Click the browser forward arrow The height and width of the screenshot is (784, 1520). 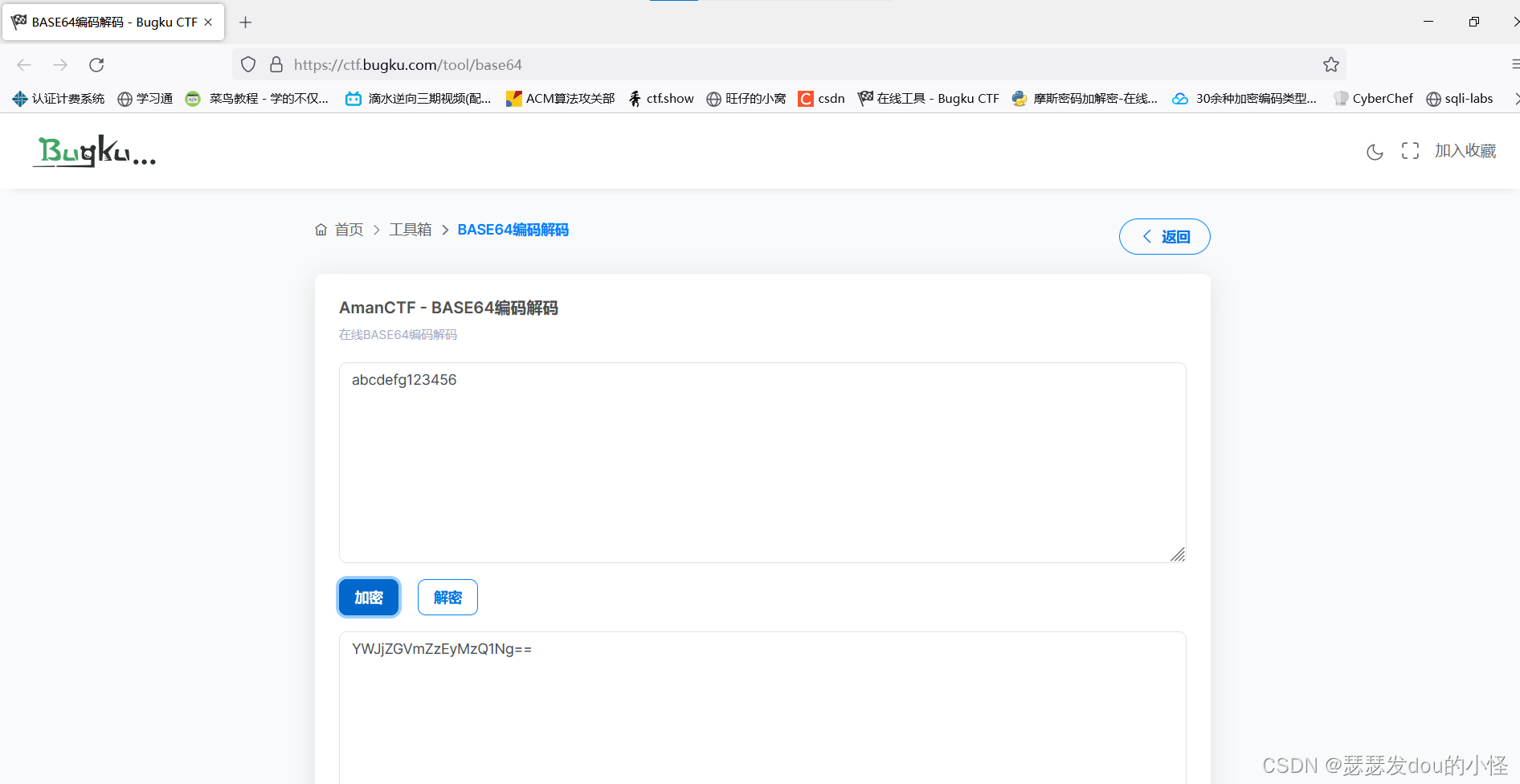pos(60,65)
